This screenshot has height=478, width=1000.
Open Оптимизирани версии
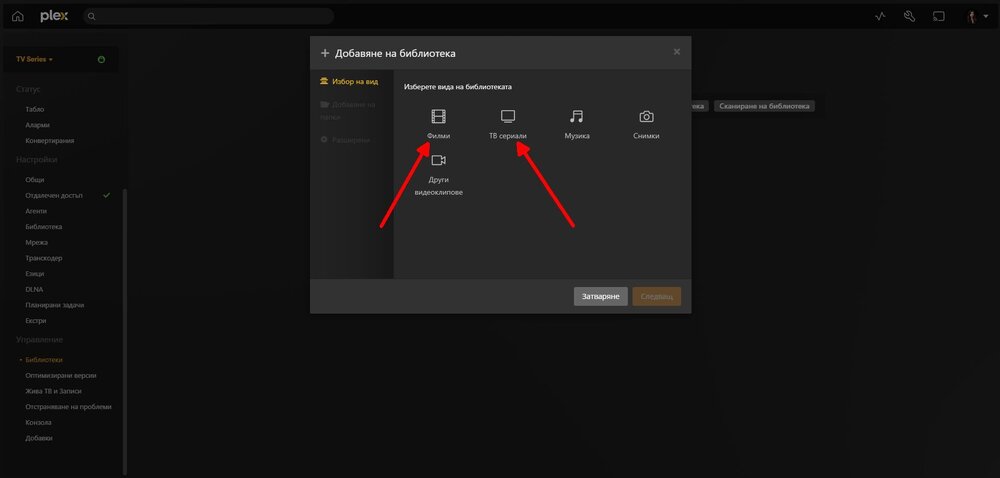61,375
